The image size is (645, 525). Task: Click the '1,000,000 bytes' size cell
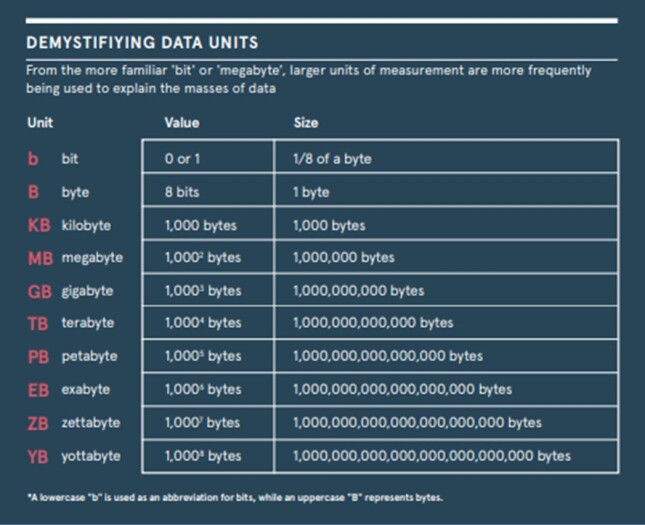[446, 257]
